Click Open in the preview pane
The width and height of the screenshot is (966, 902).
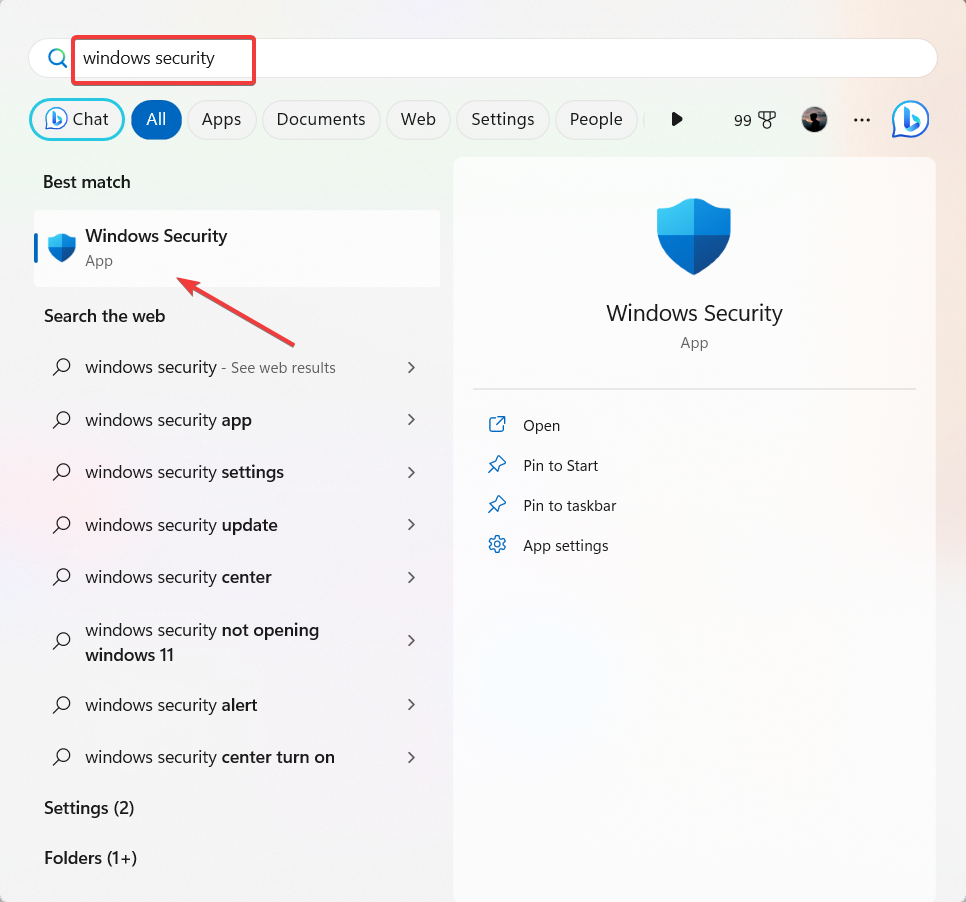542,426
